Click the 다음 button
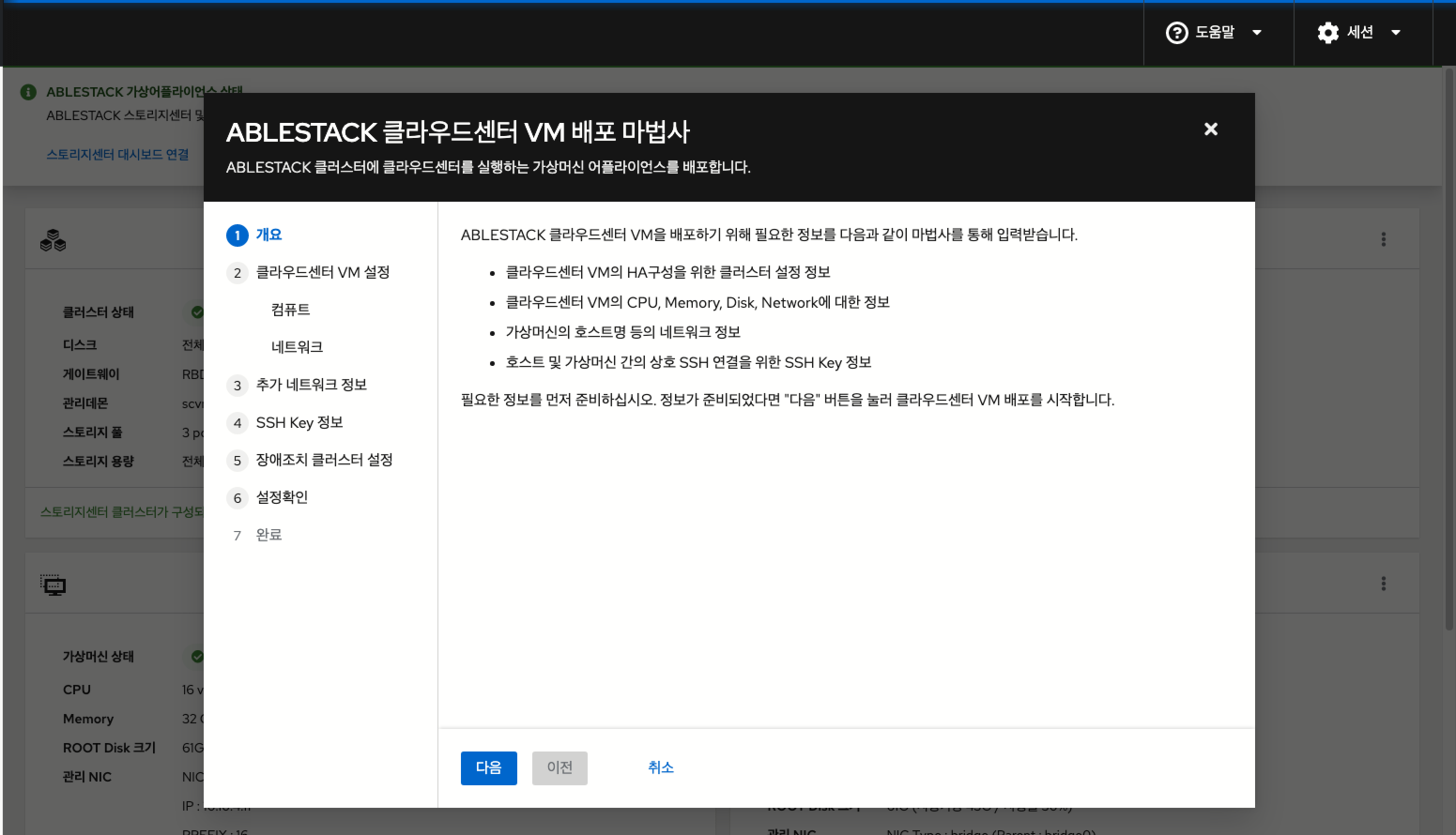The width and height of the screenshot is (1456, 835). (x=488, y=767)
